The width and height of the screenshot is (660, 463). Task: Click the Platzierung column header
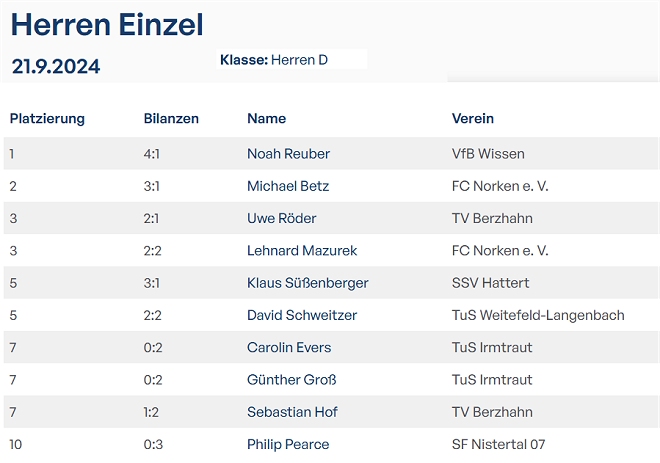coord(47,119)
